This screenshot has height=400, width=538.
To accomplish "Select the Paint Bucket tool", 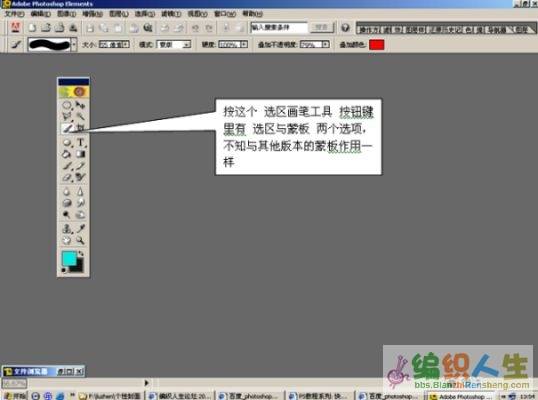I will (67, 154).
